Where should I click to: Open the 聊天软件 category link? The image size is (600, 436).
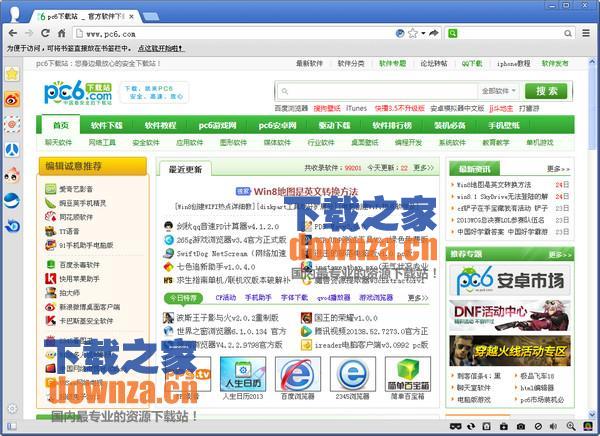tap(58, 142)
